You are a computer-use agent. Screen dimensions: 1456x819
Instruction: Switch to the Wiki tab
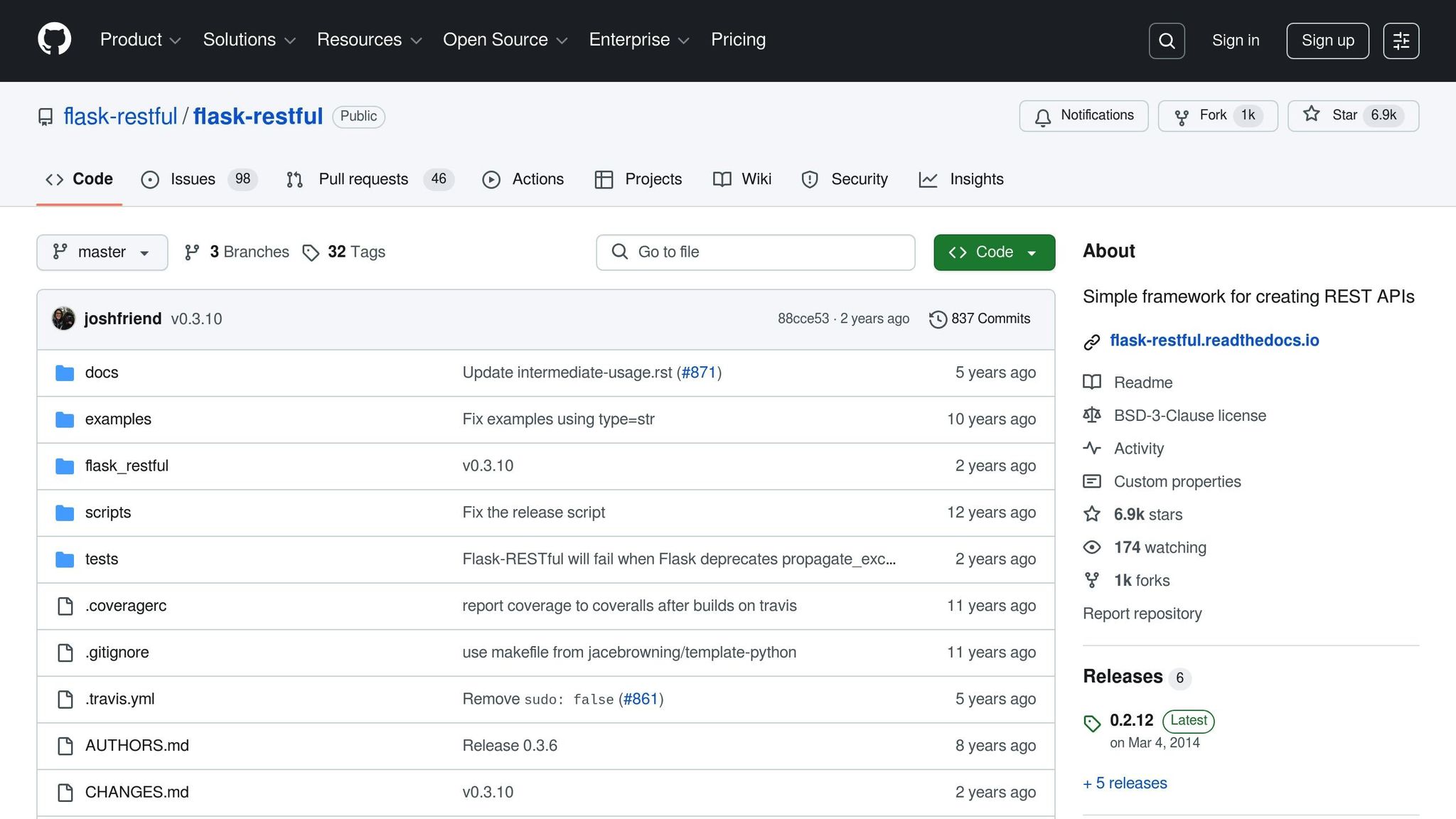[742, 179]
